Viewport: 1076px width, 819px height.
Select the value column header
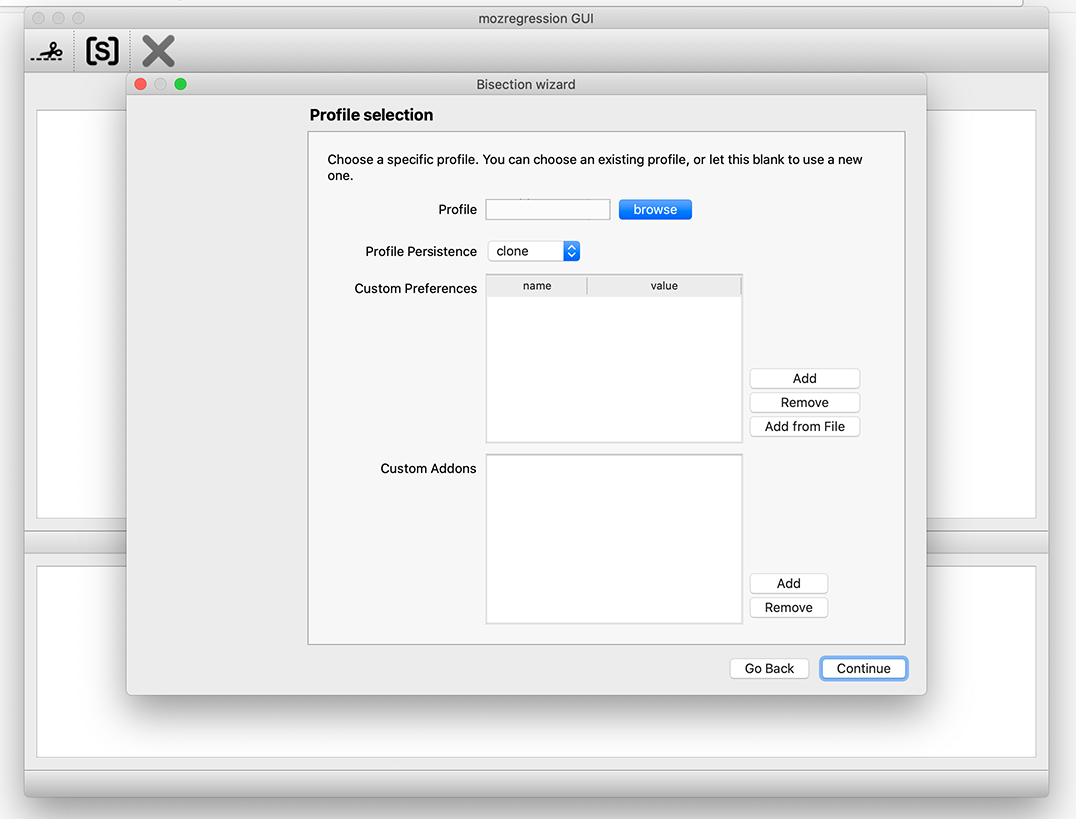pos(664,286)
